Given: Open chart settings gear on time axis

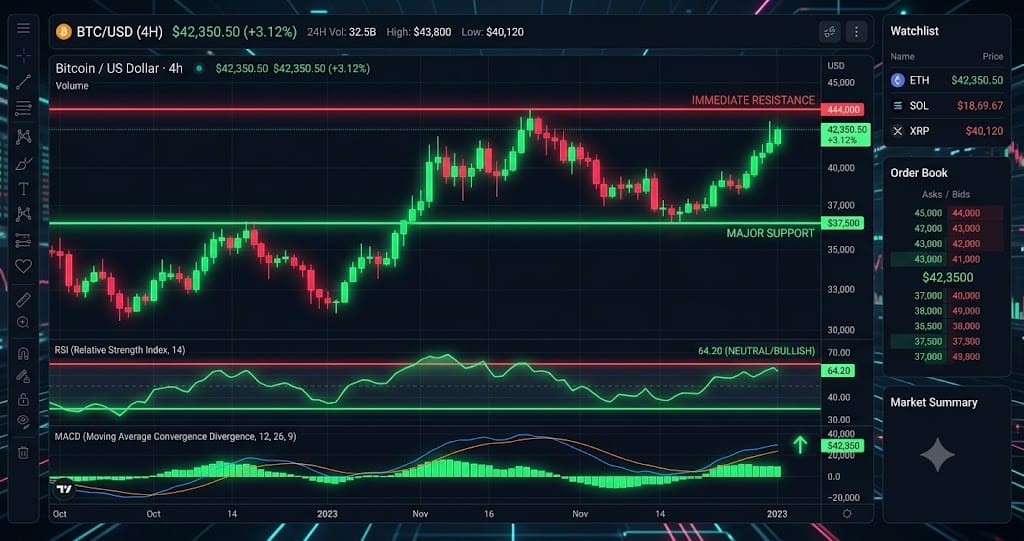Looking at the screenshot, I should pyautogui.click(x=847, y=514).
